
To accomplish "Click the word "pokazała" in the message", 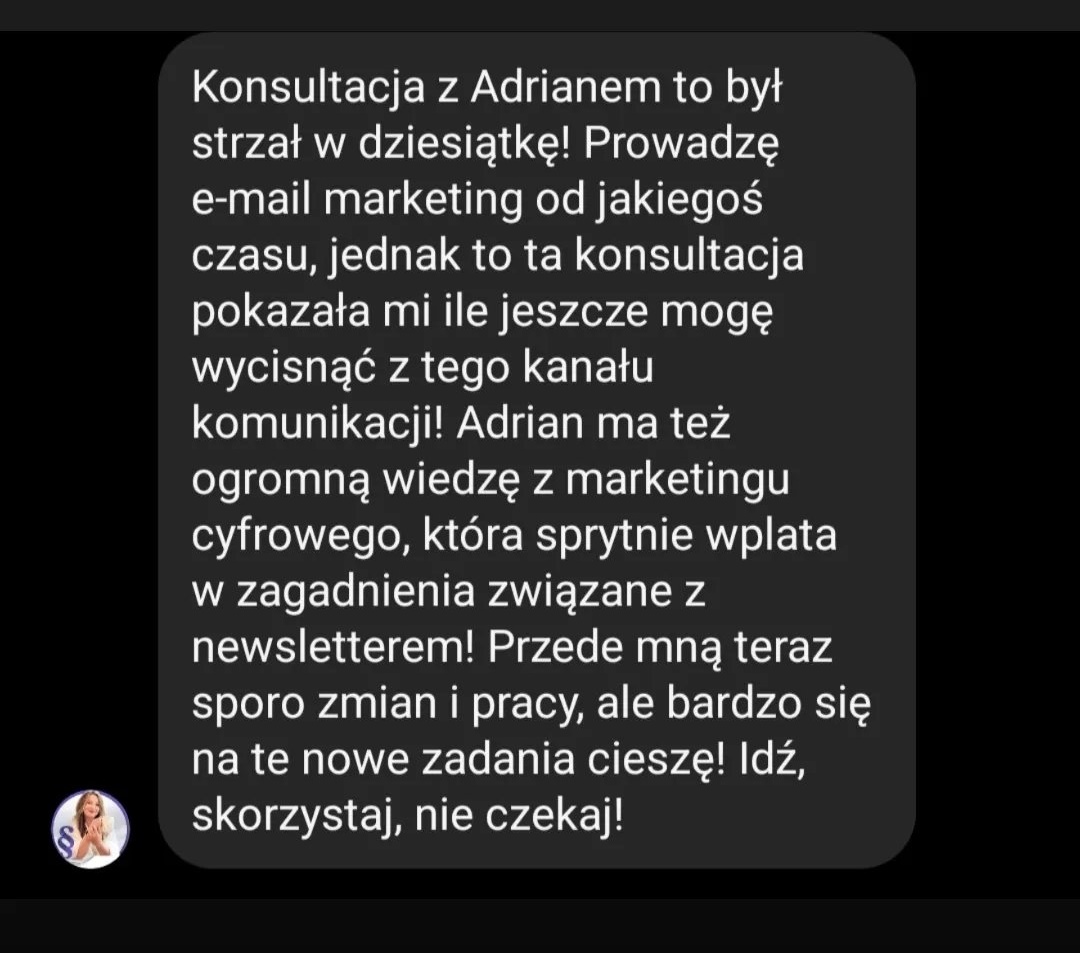I will coord(281,312).
